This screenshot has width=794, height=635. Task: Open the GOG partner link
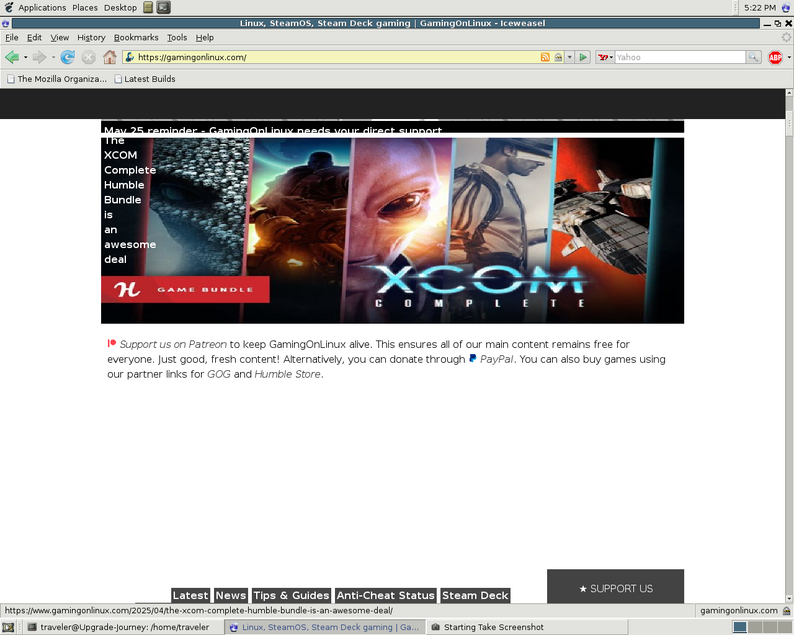pos(219,374)
